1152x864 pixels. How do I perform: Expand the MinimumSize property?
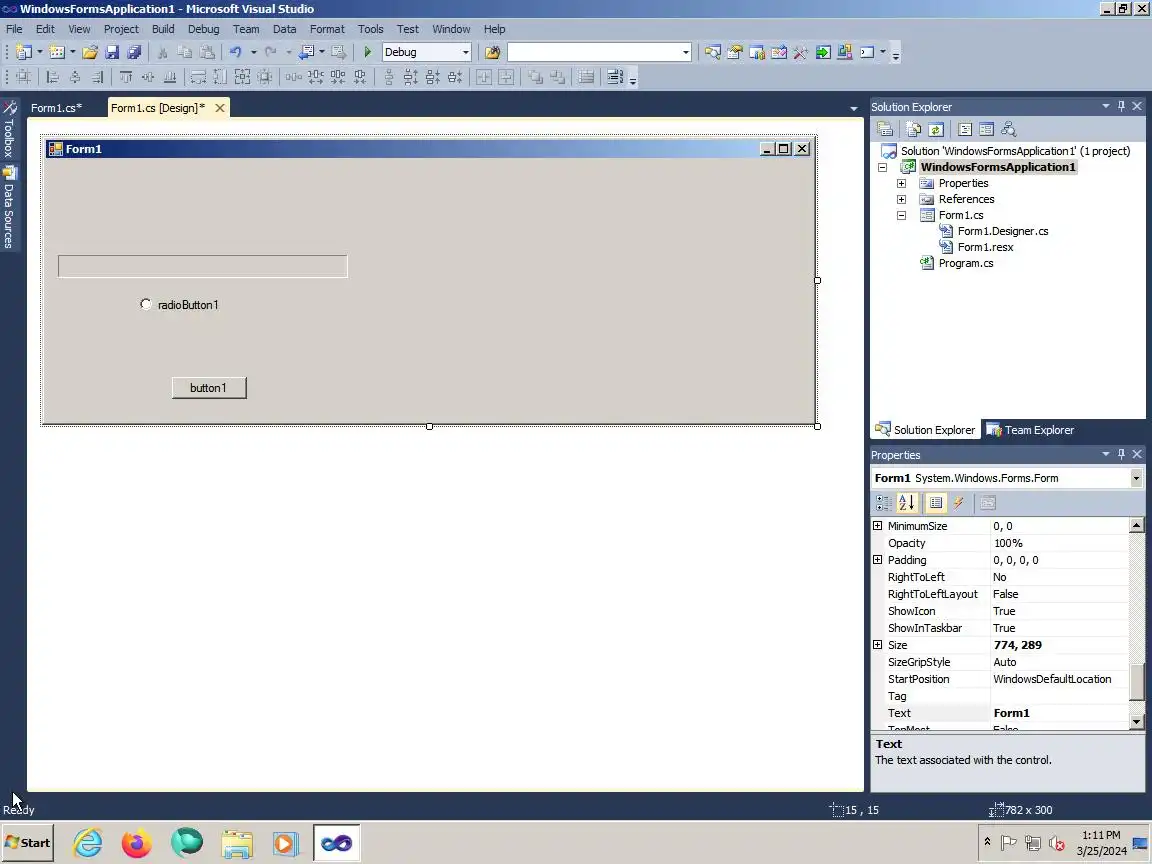click(x=877, y=526)
